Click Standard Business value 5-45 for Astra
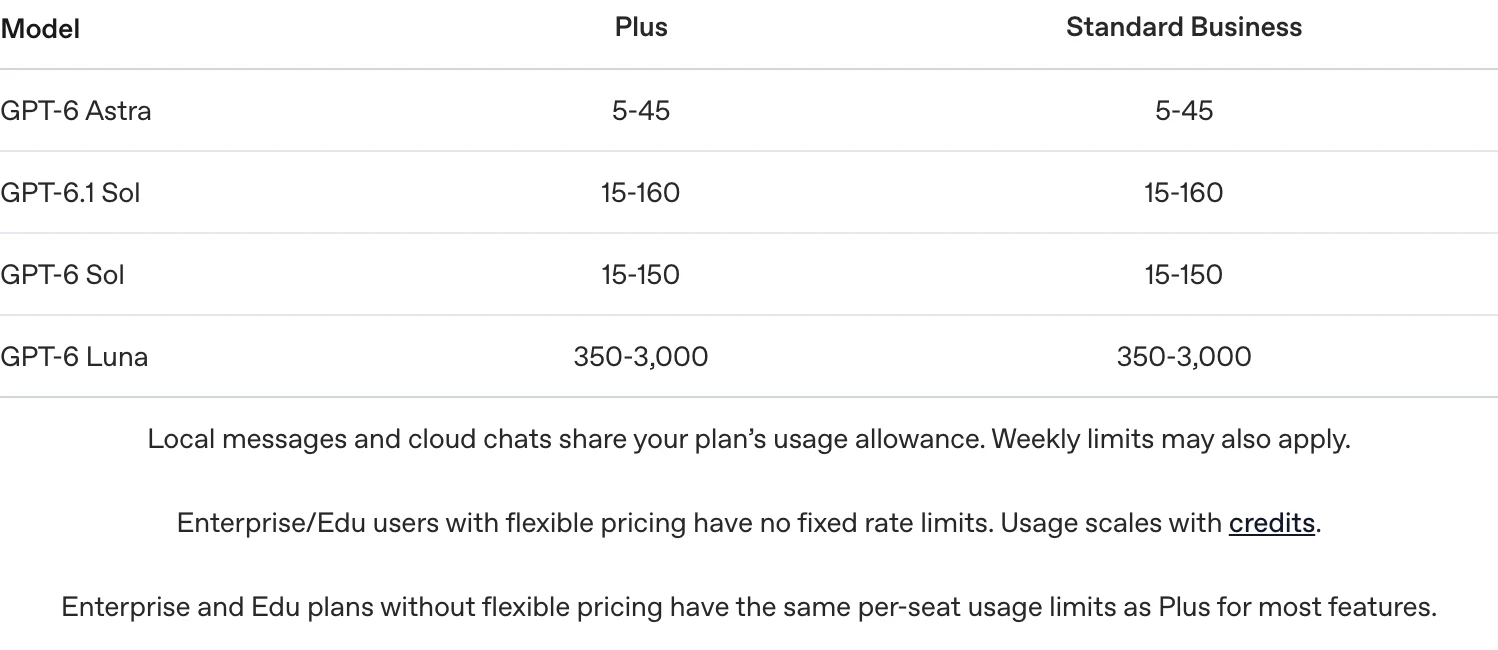 [1184, 110]
